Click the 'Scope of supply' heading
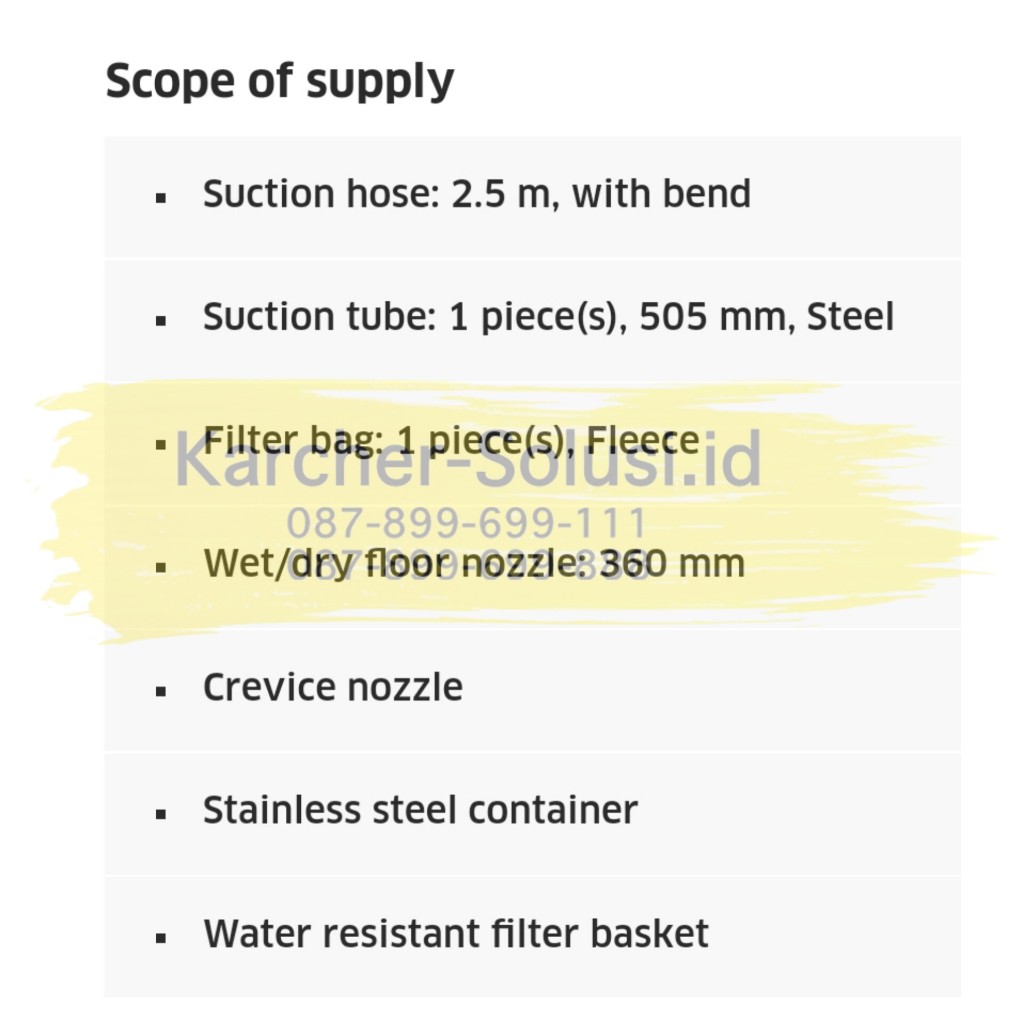 (280, 80)
